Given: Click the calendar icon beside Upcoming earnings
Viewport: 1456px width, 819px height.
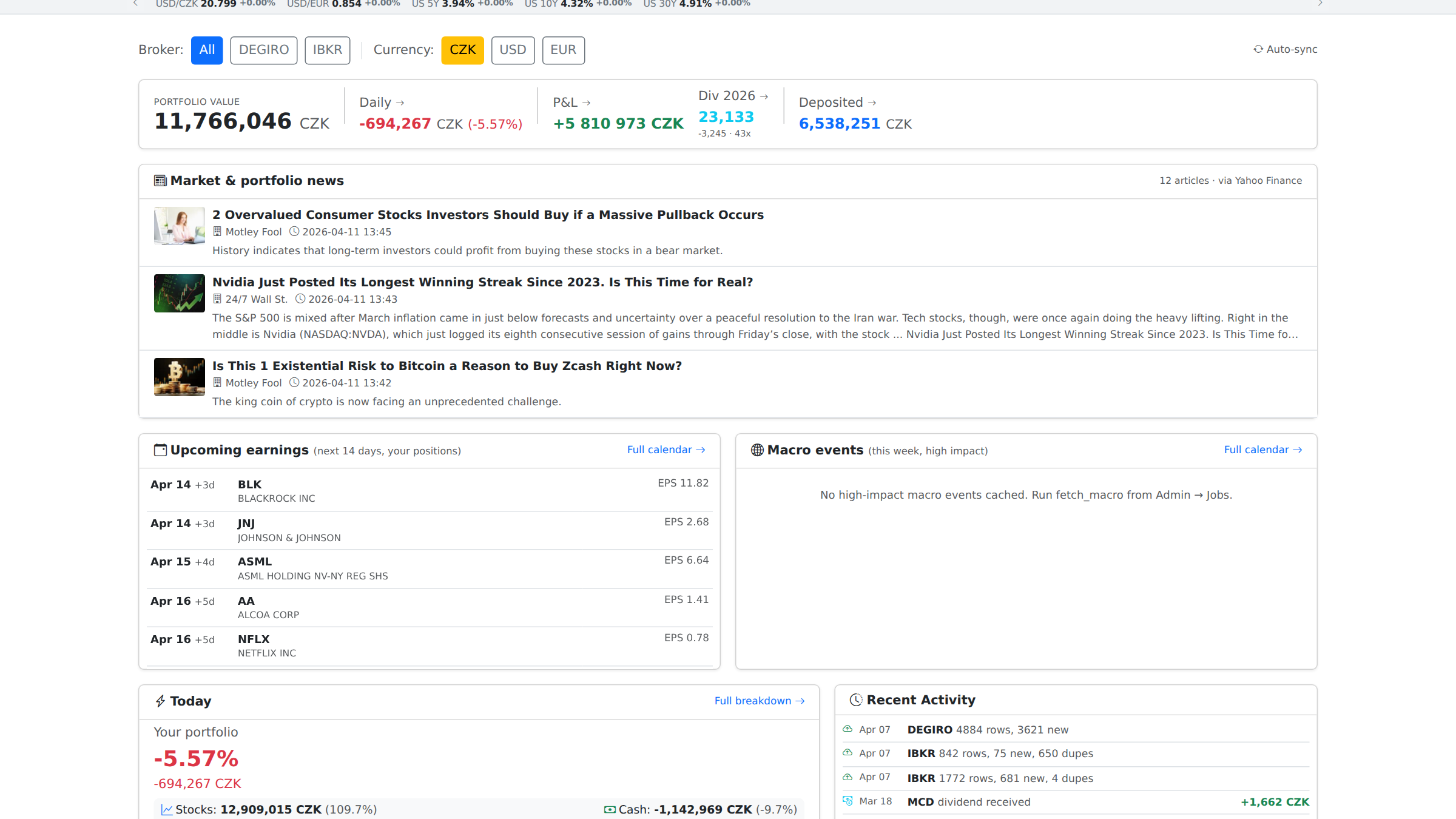Looking at the screenshot, I should point(160,450).
